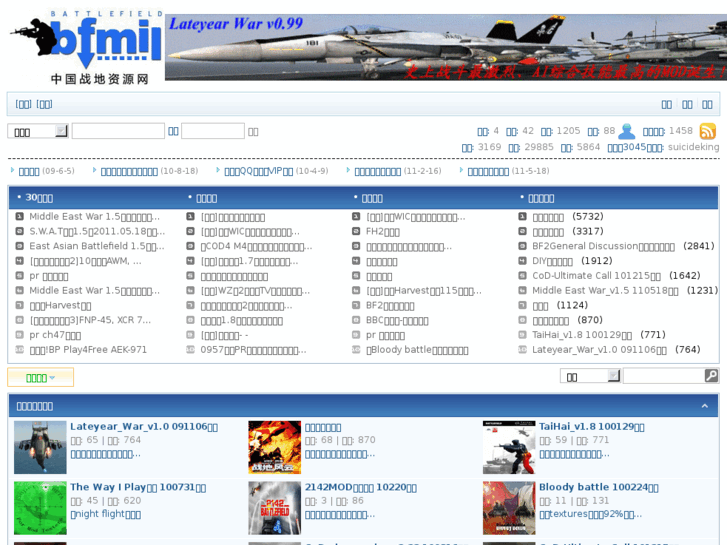This screenshot has height=545, width=727.
Task: Open the announcement dated 10-8-18
Action: 129,172
